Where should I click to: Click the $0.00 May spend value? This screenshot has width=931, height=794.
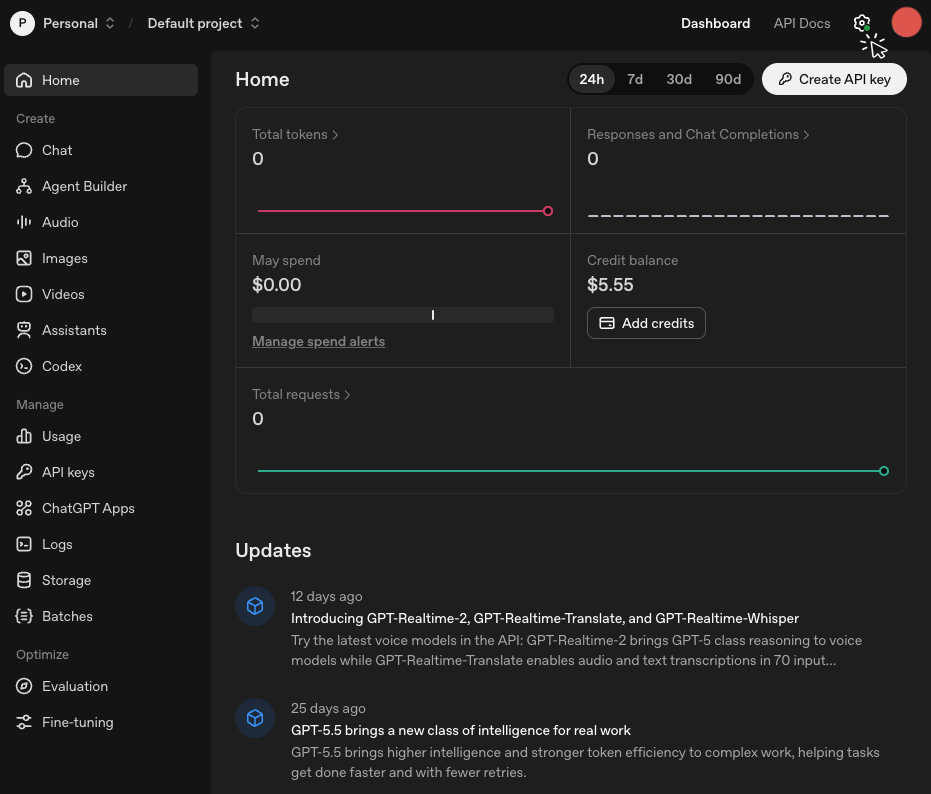pyautogui.click(x=277, y=285)
